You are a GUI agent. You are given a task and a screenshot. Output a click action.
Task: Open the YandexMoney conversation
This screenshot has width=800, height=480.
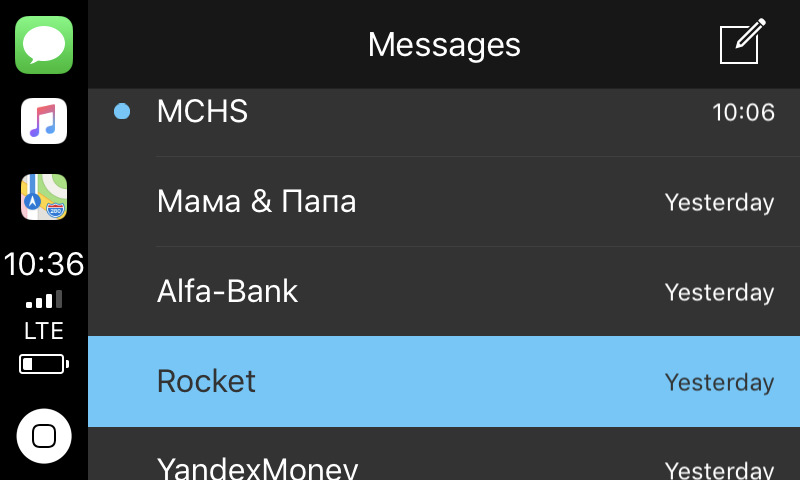(x=444, y=454)
